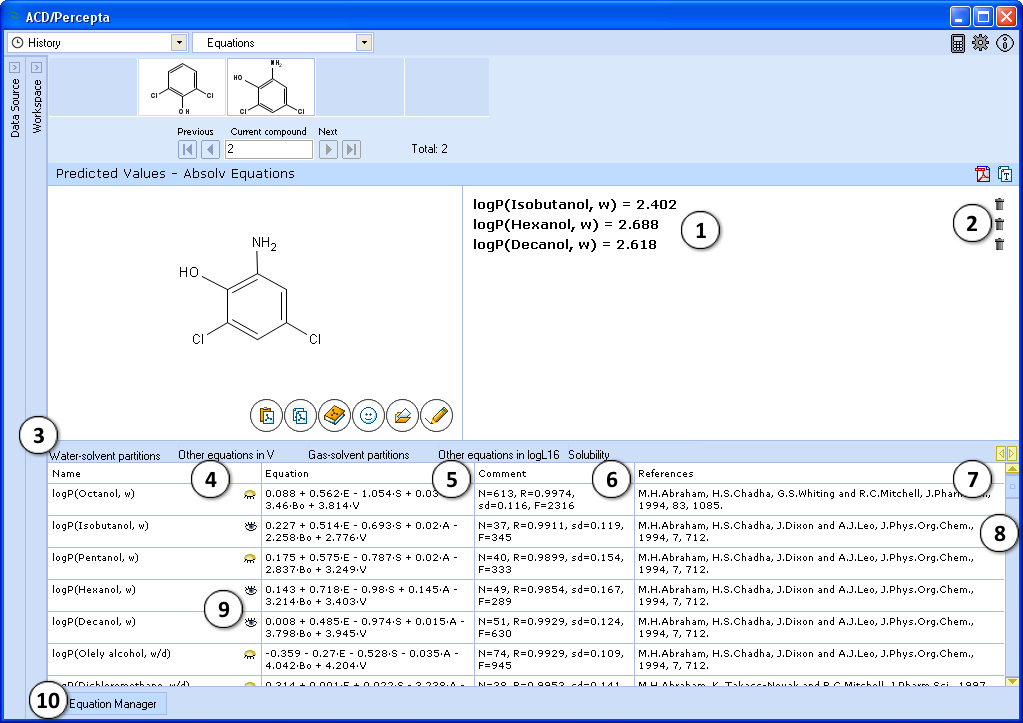Viewport: 1023px width, 723px height.
Task: Go to next compound button
Action: [x=328, y=149]
